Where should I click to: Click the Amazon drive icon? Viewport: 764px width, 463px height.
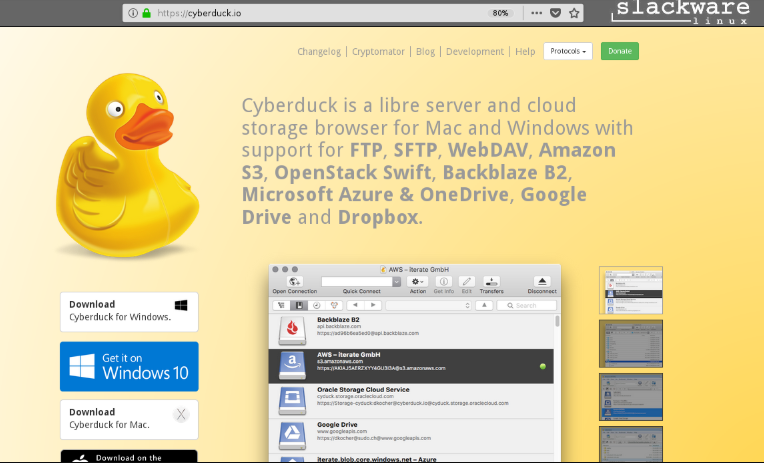292,366
